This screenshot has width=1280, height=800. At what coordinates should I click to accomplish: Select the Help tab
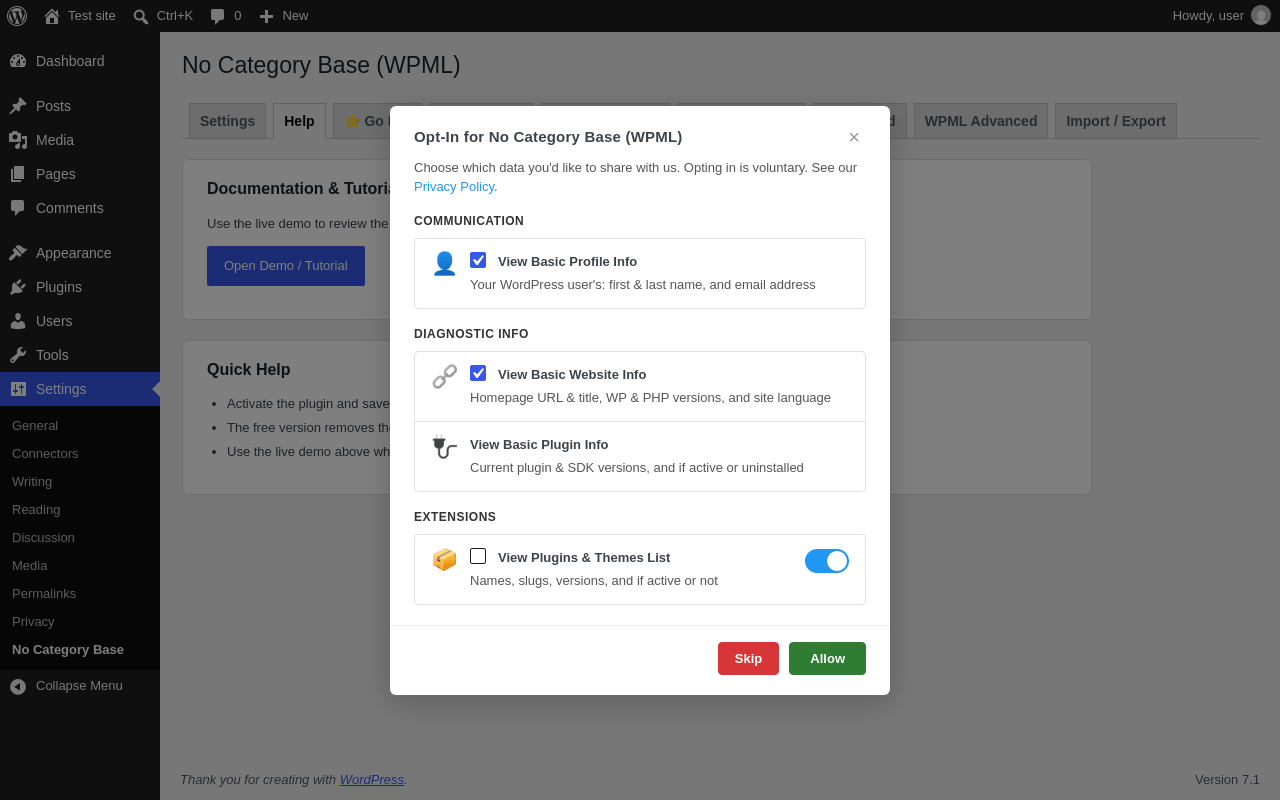[299, 121]
